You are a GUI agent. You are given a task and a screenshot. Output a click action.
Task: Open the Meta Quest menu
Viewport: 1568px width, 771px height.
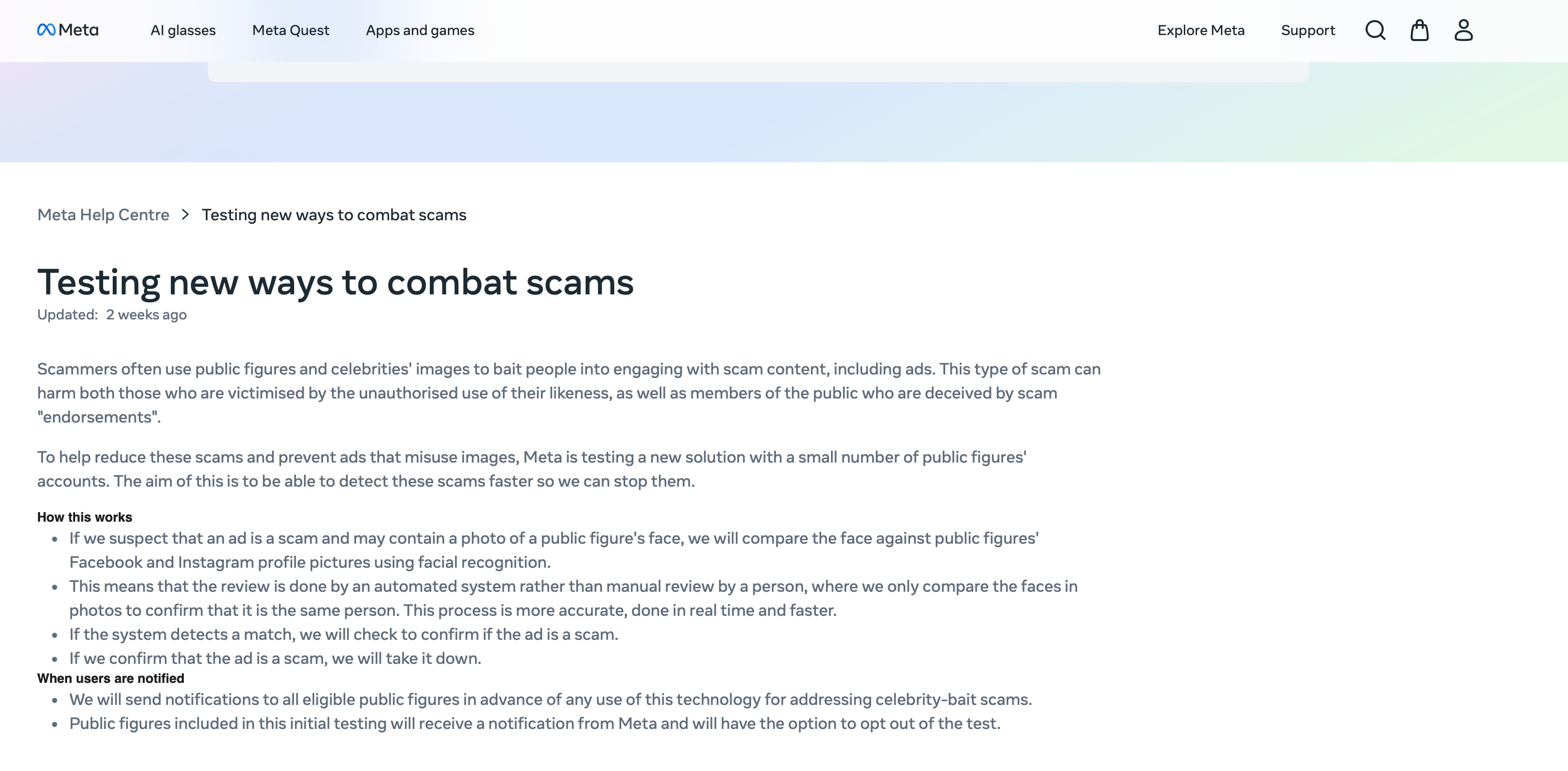[291, 31]
